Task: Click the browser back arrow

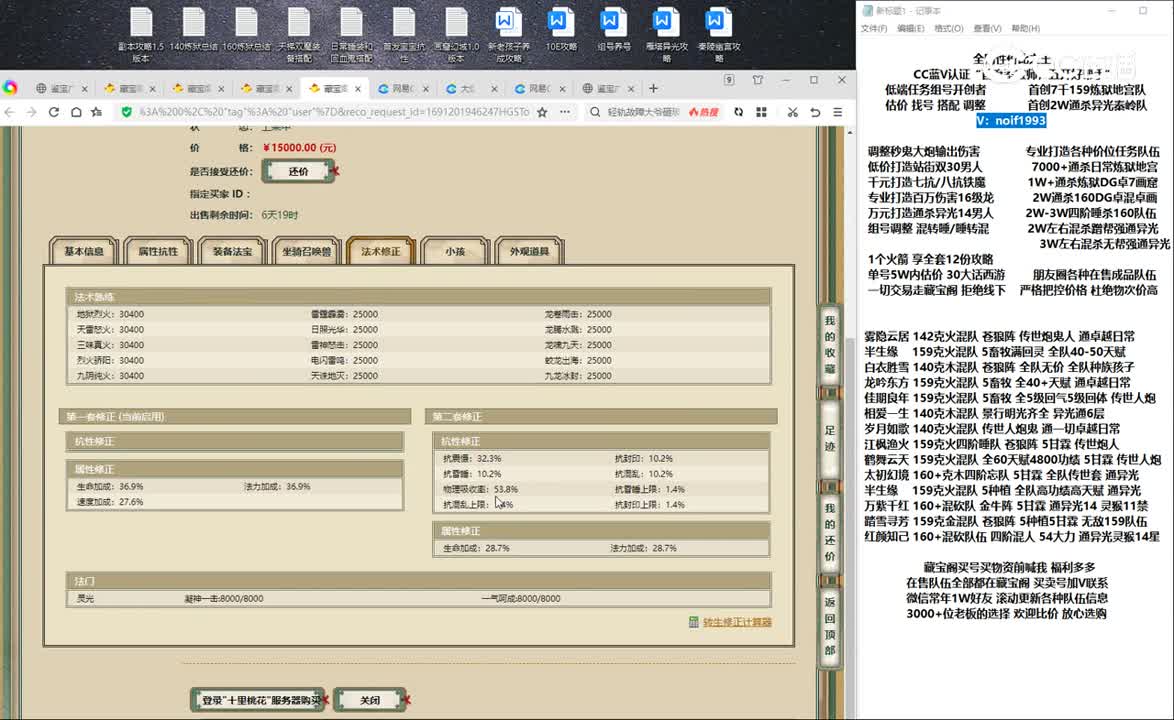Action: pos(10,112)
